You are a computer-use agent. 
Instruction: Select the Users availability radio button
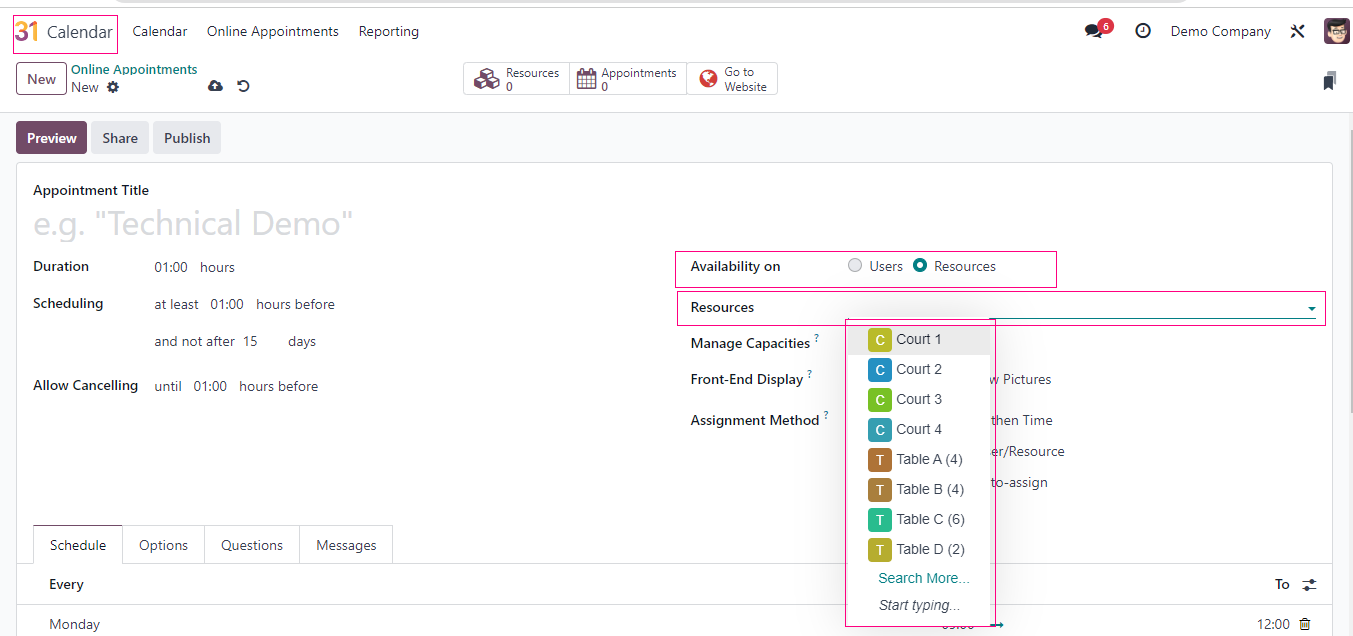tap(855, 266)
